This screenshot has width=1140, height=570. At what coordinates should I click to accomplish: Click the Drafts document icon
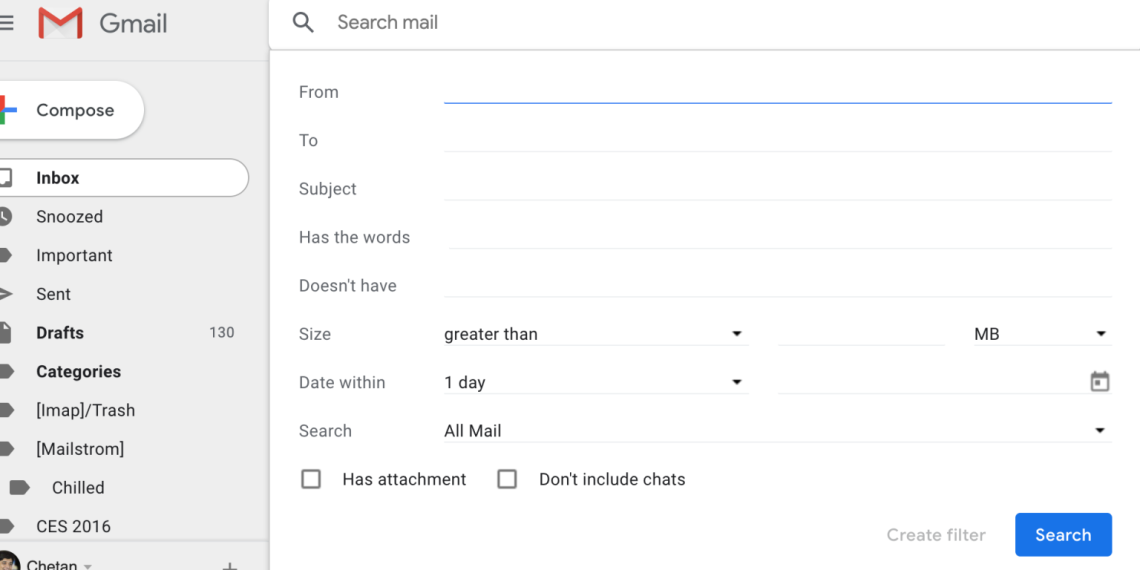click(x=6, y=333)
